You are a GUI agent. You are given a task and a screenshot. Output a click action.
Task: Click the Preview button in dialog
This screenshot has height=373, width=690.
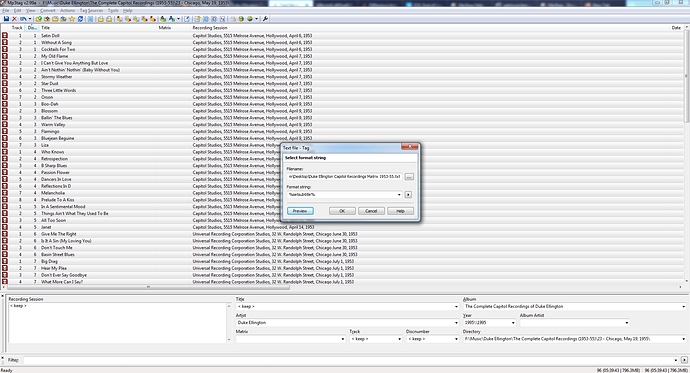point(300,211)
